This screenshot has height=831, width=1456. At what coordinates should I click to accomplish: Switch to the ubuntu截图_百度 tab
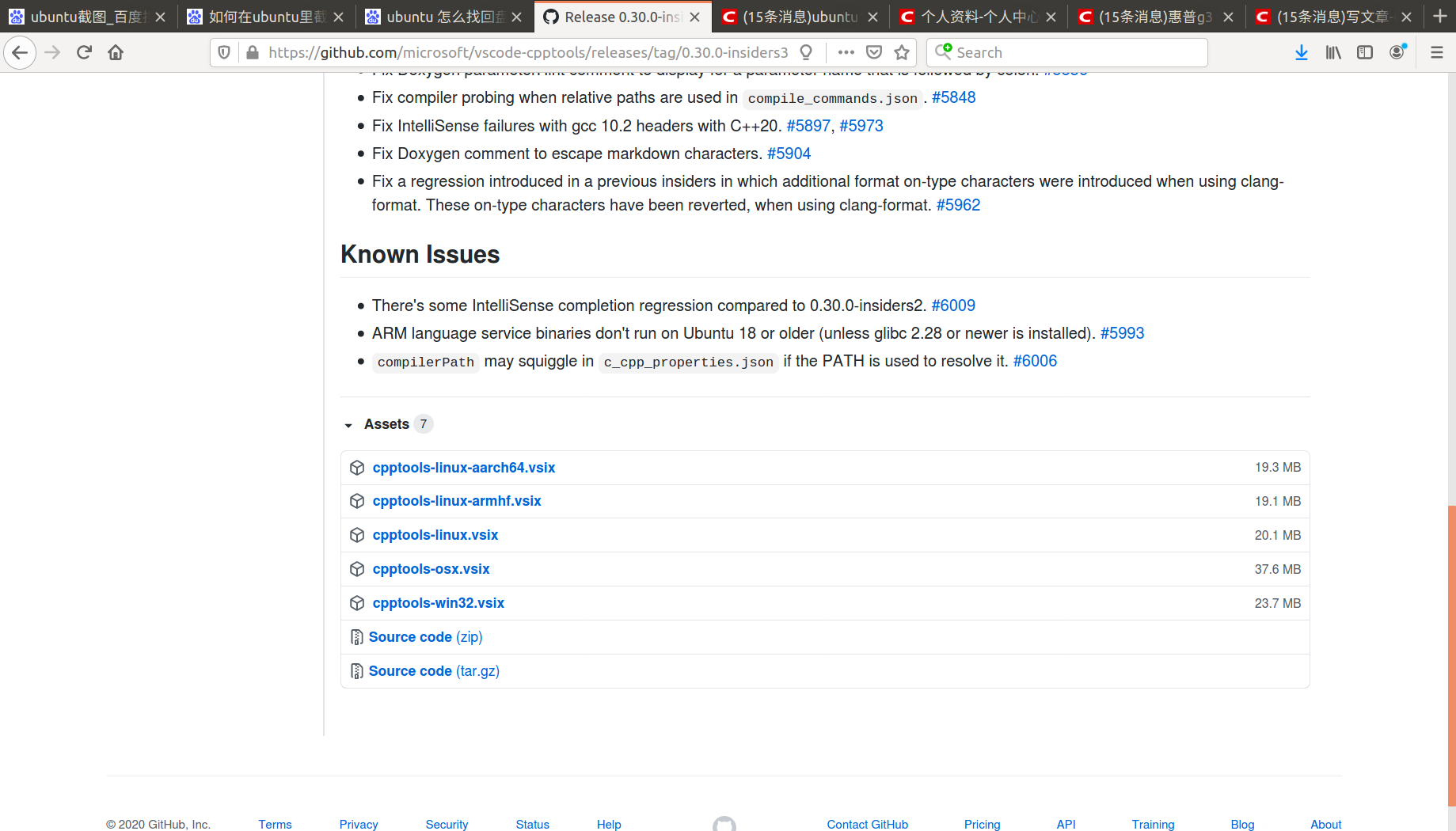[89, 17]
